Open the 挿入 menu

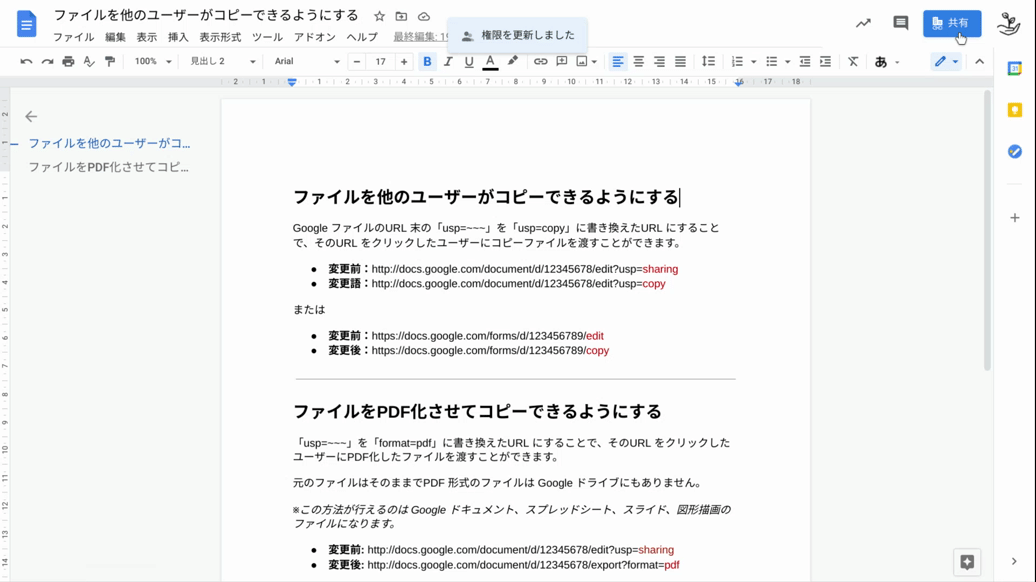pyautogui.click(x=178, y=37)
